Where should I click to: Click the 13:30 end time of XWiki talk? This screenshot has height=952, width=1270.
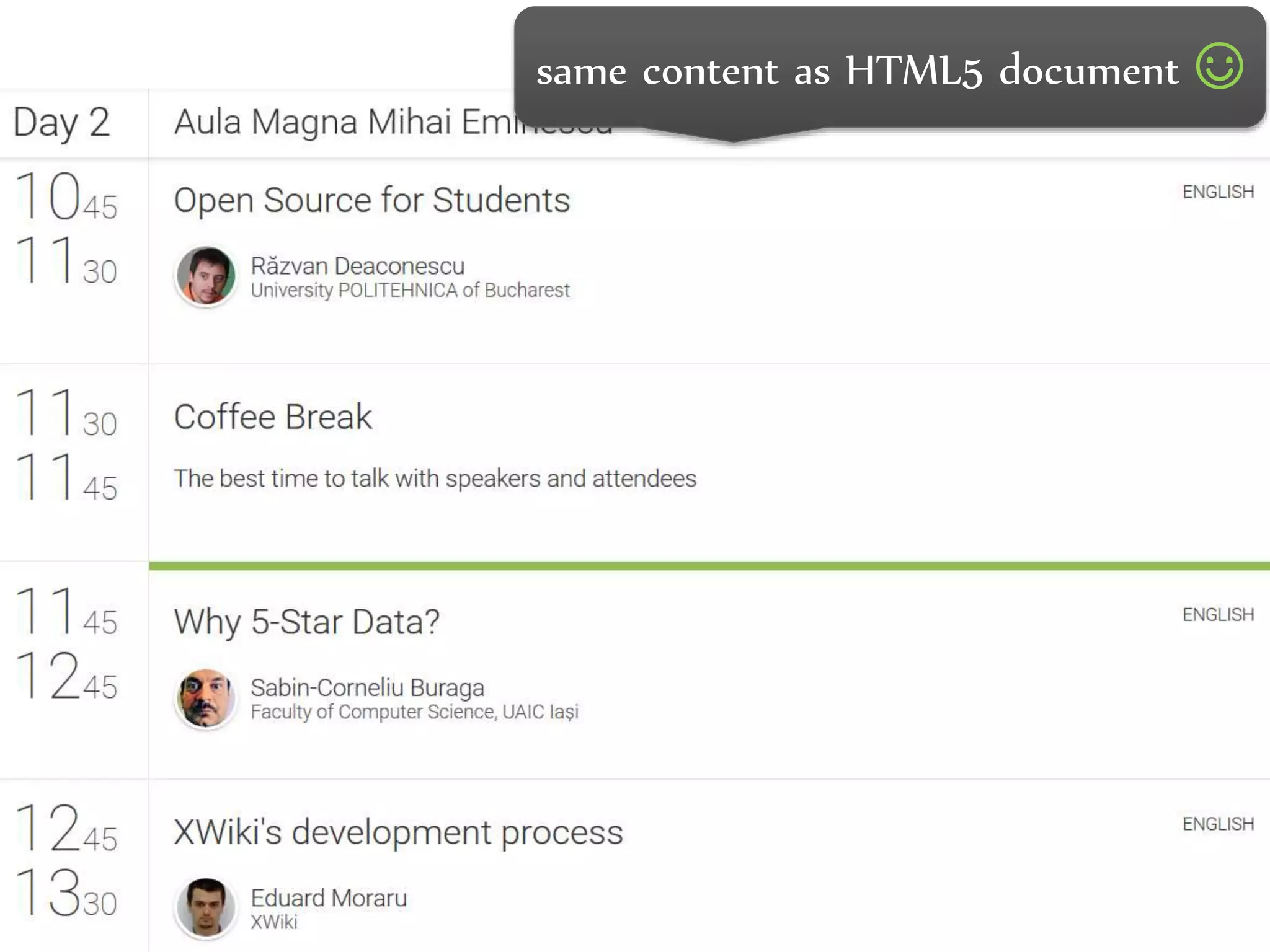point(66,892)
